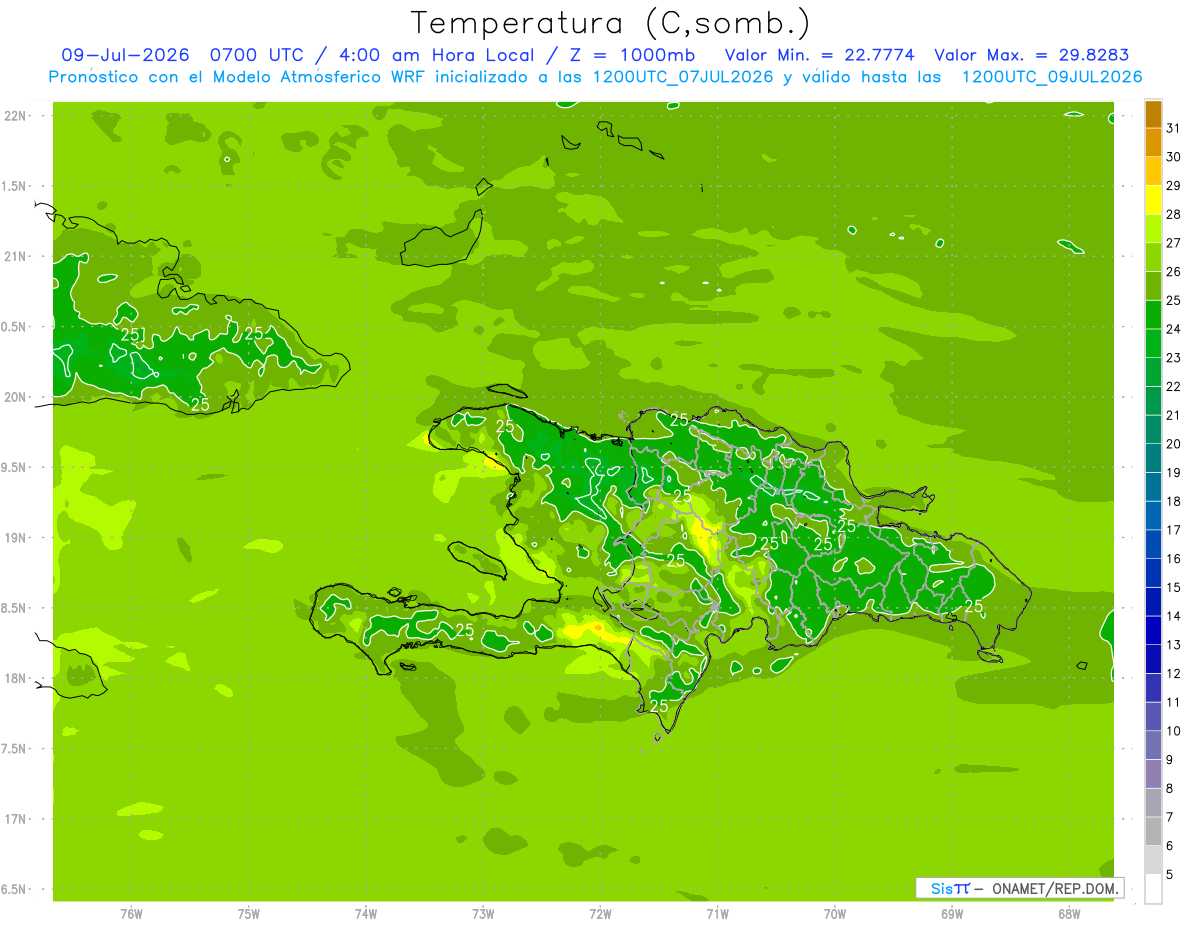Screen dimensions: 1200x927
Task: Select the date text "09-Jul-2026"
Action: tap(125, 55)
